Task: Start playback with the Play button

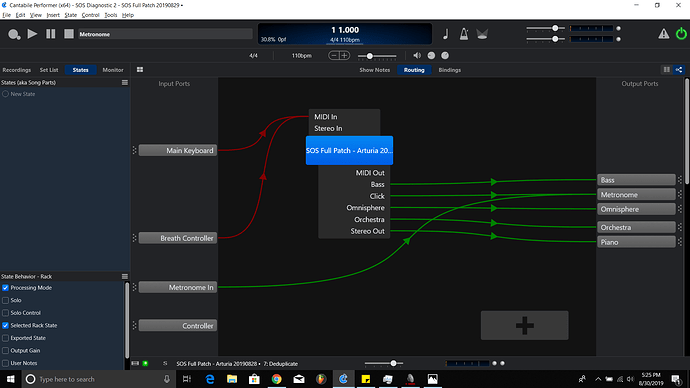Action: click(x=32, y=34)
